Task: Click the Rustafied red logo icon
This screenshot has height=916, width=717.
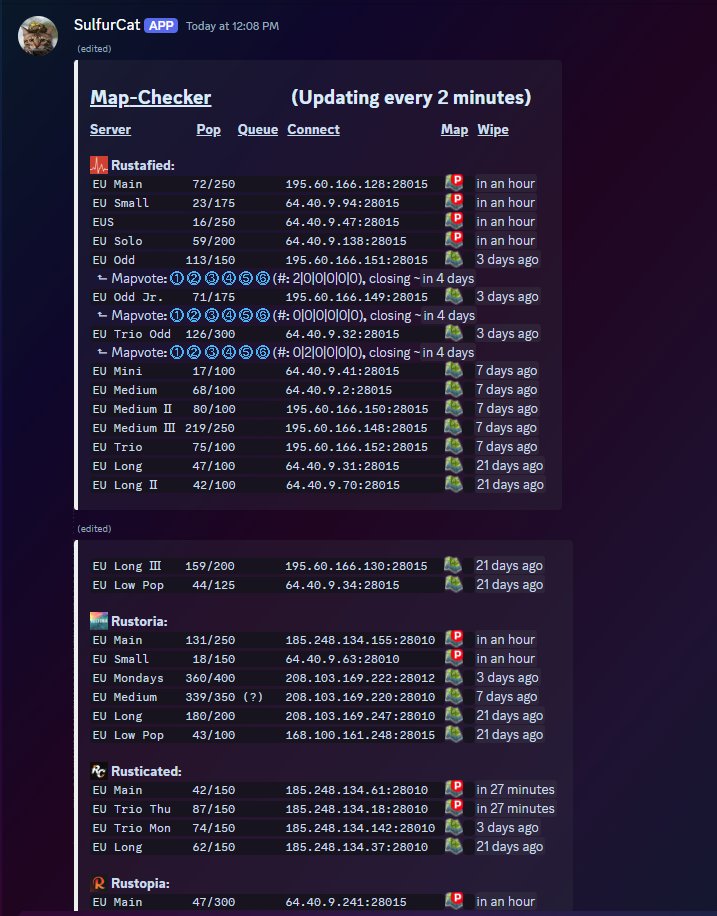Action: click(99, 165)
